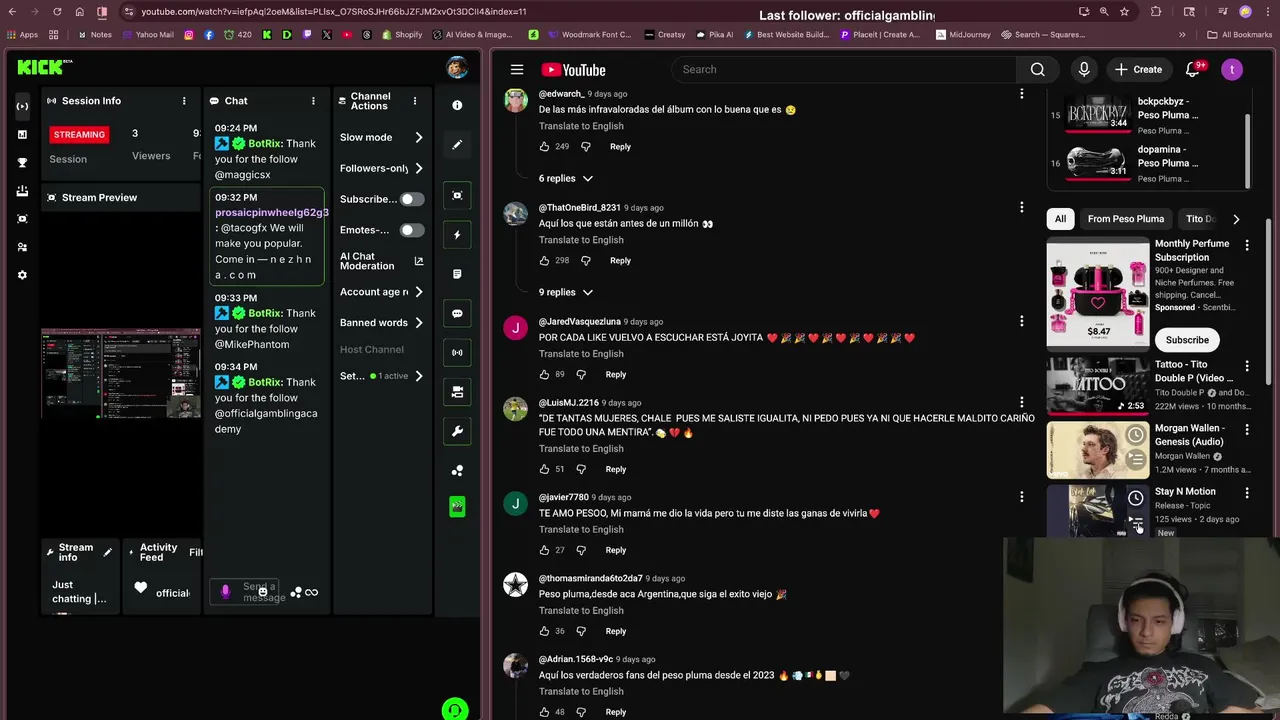Reply to @thomasmiranda6to2da7 comment
Screen dimensions: 1280x720
(x=616, y=631)
